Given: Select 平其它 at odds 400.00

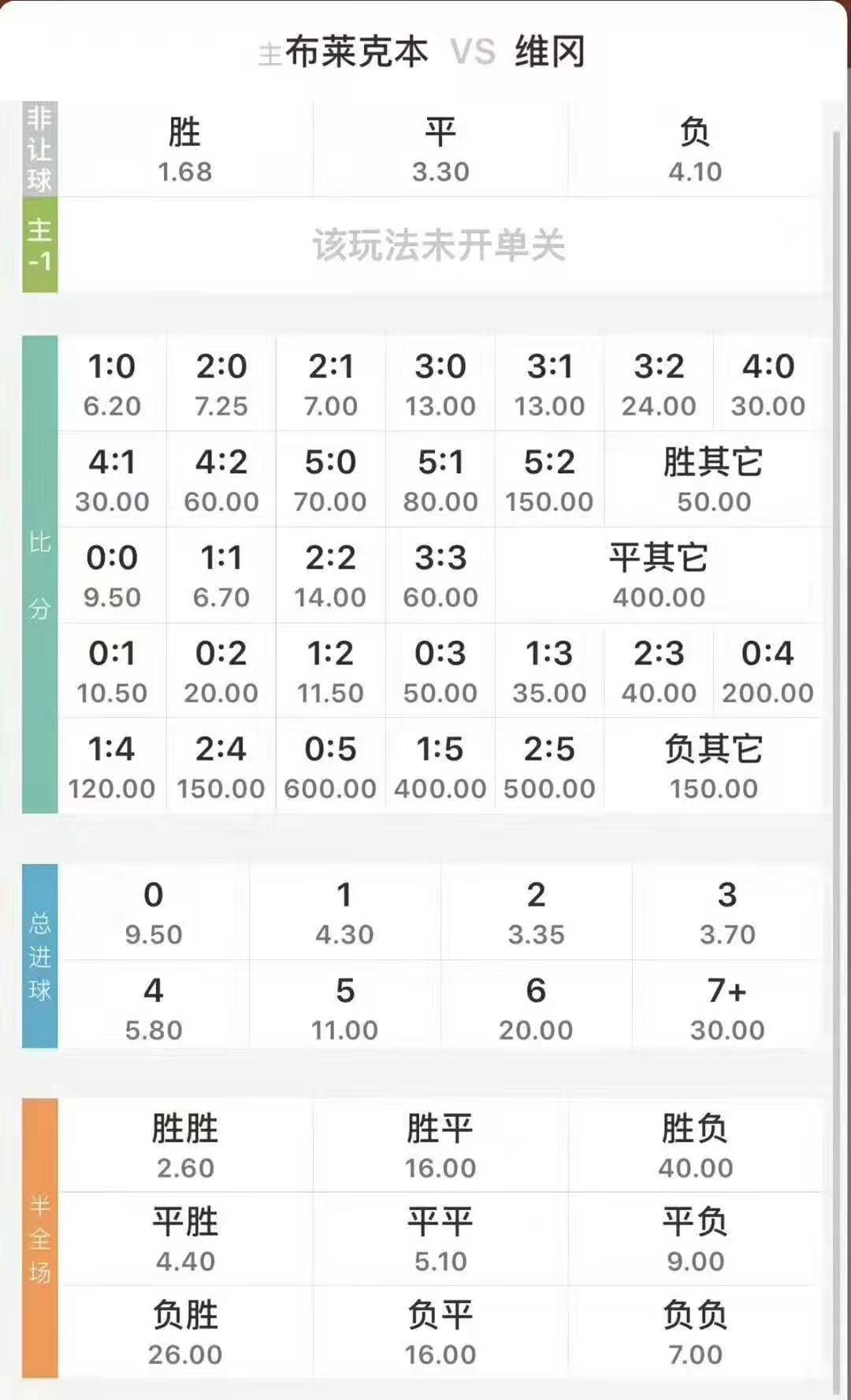Looking at the screenshot, I should [x=659, y=576].
